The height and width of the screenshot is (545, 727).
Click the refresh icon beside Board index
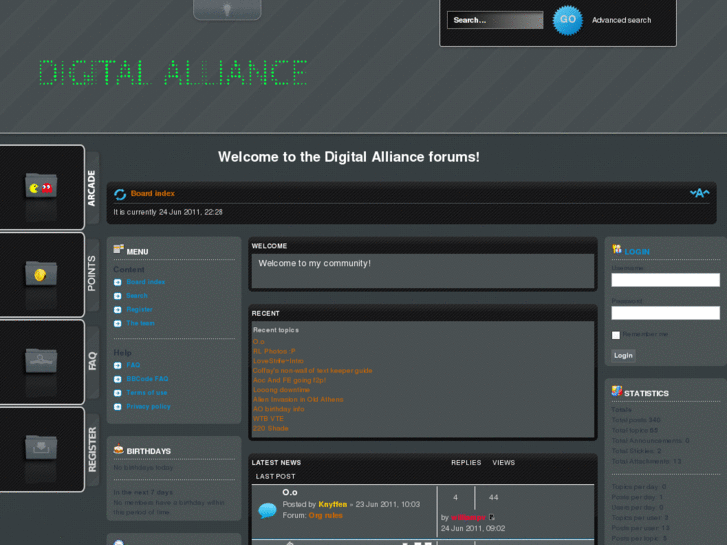pyautogui.click(x=120, y=194)
